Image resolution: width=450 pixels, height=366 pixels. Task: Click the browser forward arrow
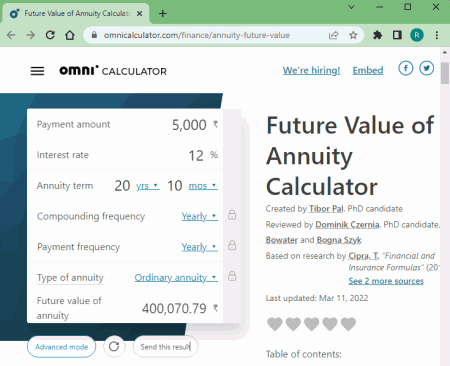(x=31, y=35)
